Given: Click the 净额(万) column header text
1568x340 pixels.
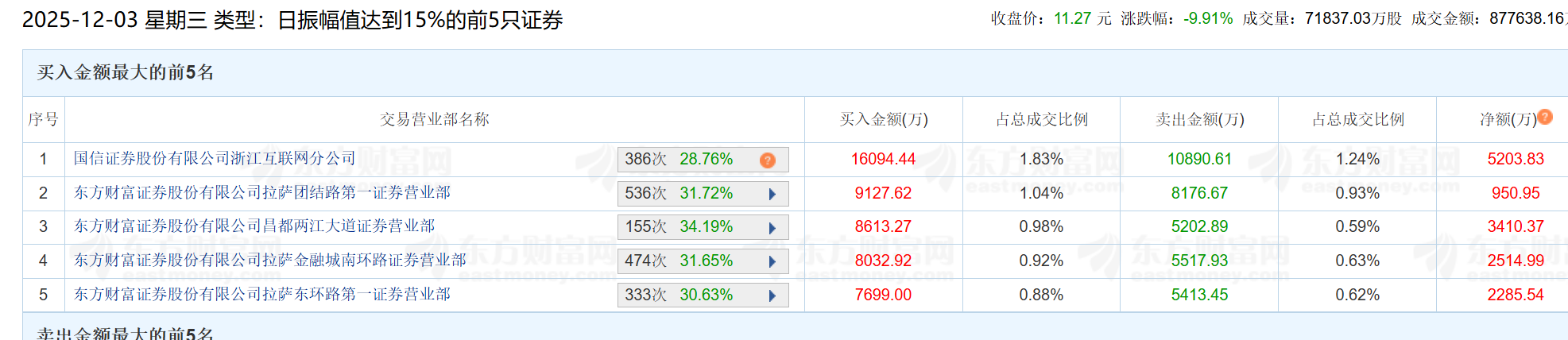Looking at the screenshot, I should 1508,119.
